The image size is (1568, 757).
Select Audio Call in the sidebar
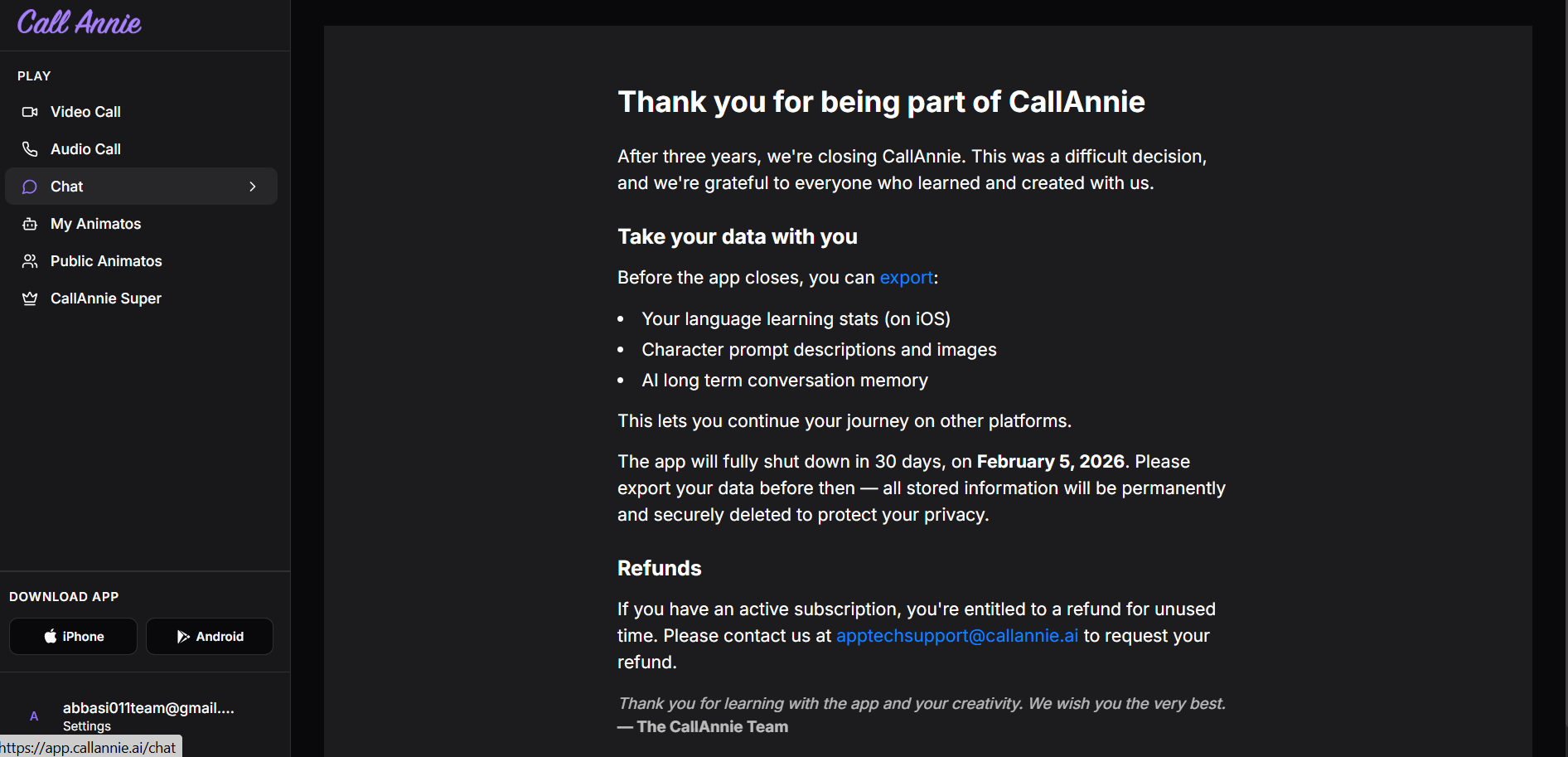85,149
